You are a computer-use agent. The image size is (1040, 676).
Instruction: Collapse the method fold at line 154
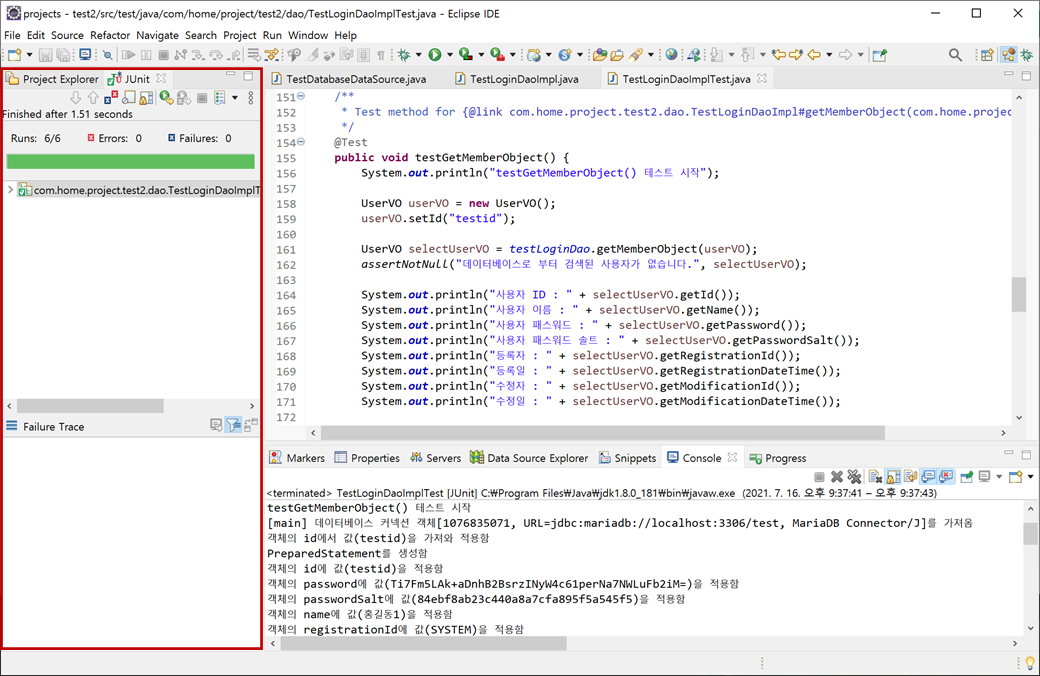[x=300, y=142]
